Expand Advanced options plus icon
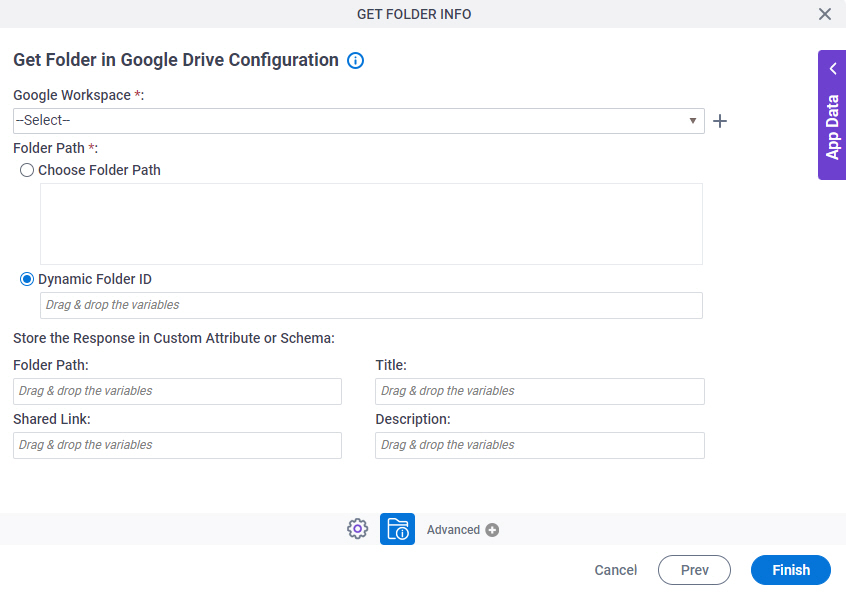Image resolution: width=846 pixels, height=593 pixels. 492,530
